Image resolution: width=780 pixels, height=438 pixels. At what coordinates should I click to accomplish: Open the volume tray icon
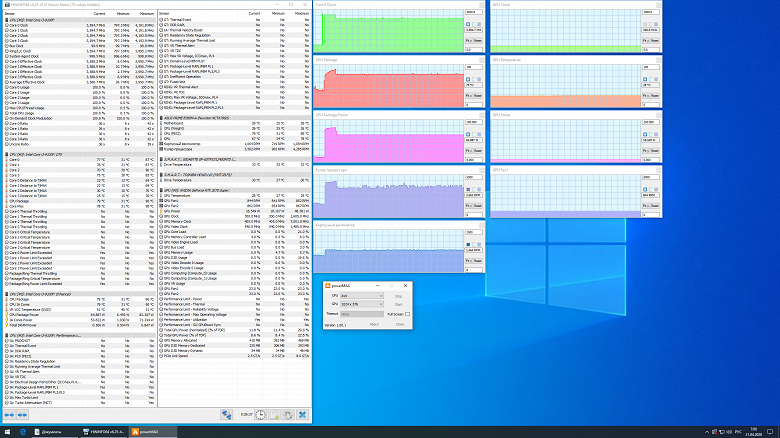click(x=729, y=432)
